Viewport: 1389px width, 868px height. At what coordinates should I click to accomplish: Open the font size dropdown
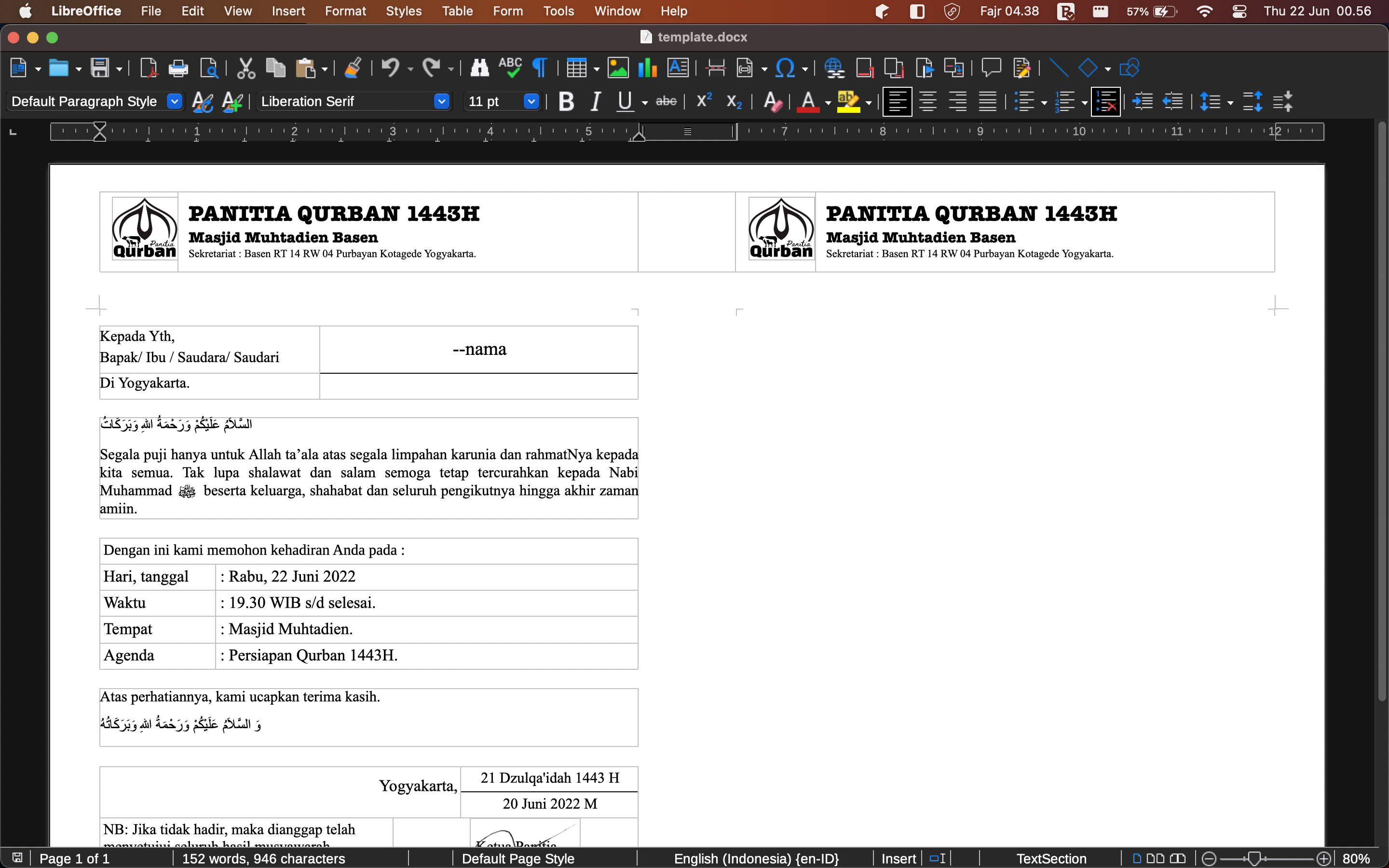point(531,102)
